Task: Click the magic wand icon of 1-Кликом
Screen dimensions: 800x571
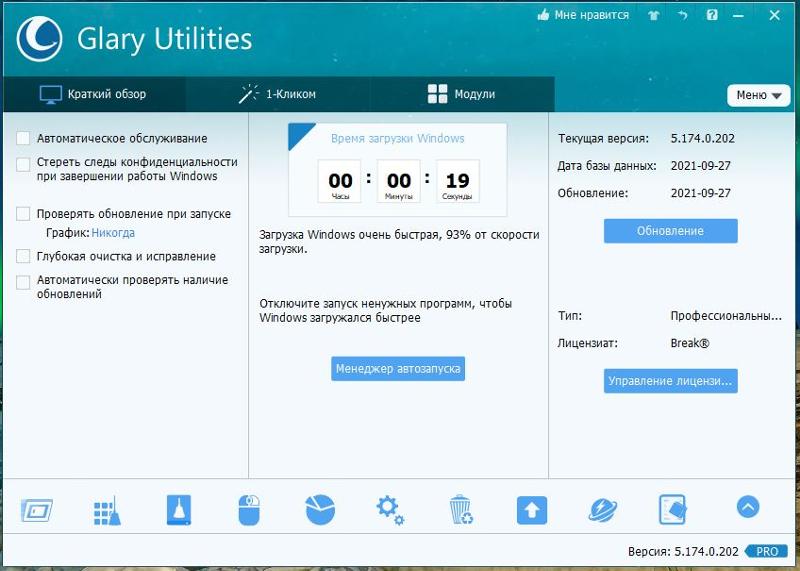Action: coord(248,94)
